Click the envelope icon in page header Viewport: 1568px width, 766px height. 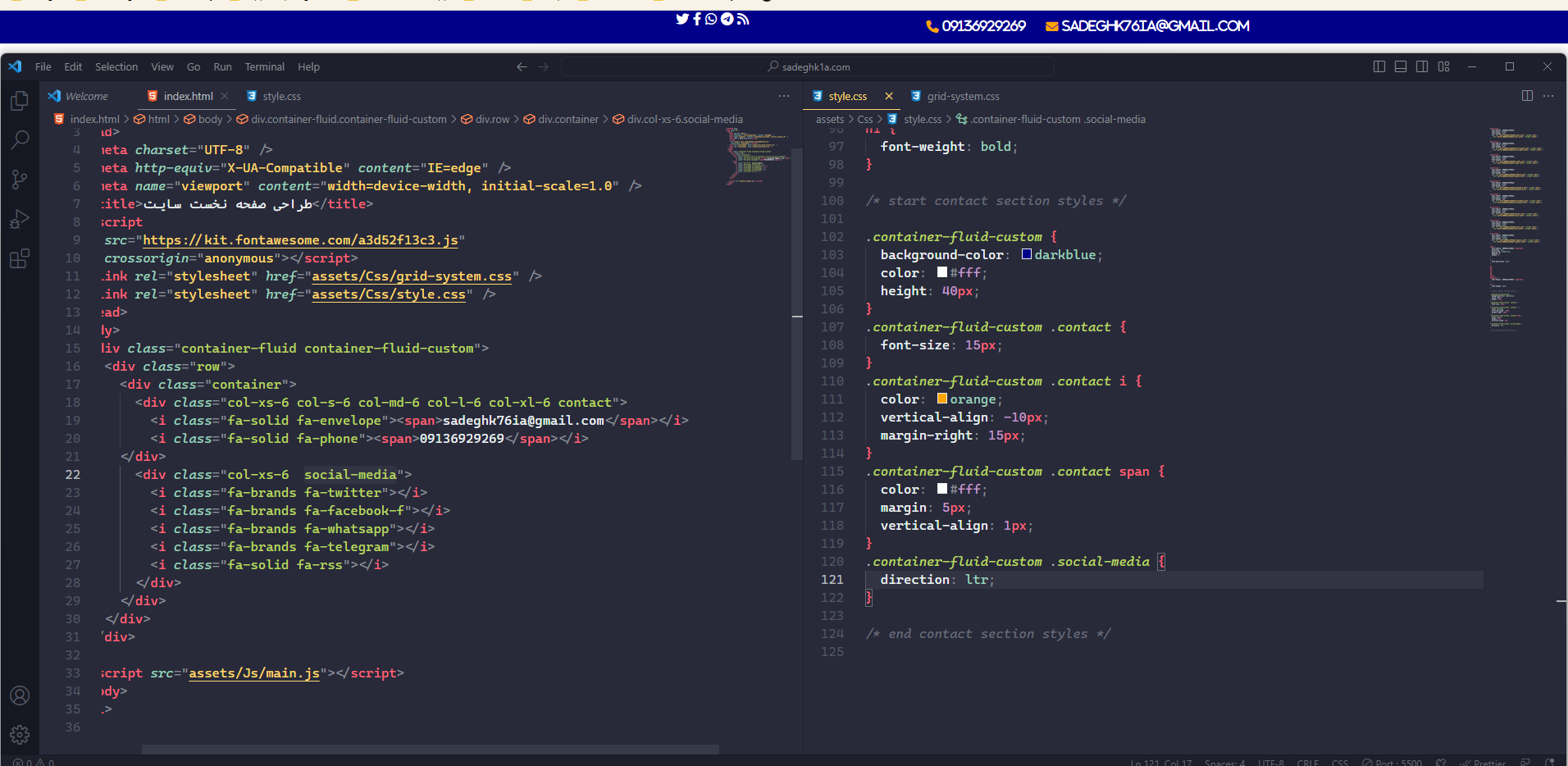[1052, 26]
